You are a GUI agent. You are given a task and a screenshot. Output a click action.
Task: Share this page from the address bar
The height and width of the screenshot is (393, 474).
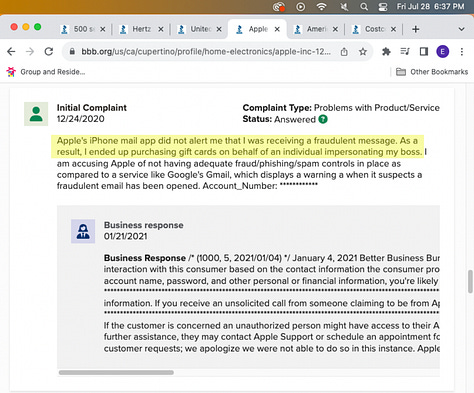click(344, 52)
